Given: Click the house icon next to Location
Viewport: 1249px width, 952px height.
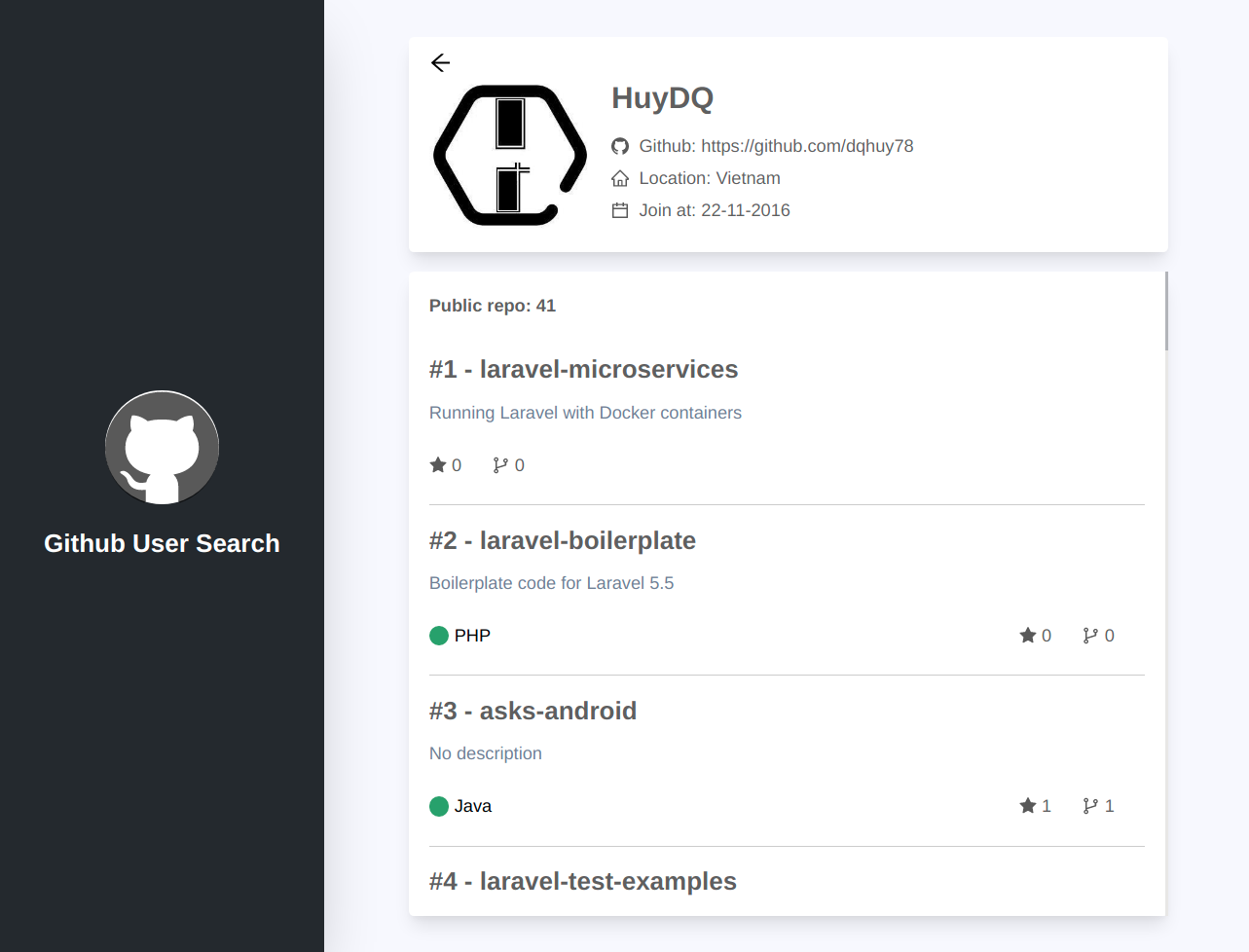Looking at the screenshot, I should (620, 178).
